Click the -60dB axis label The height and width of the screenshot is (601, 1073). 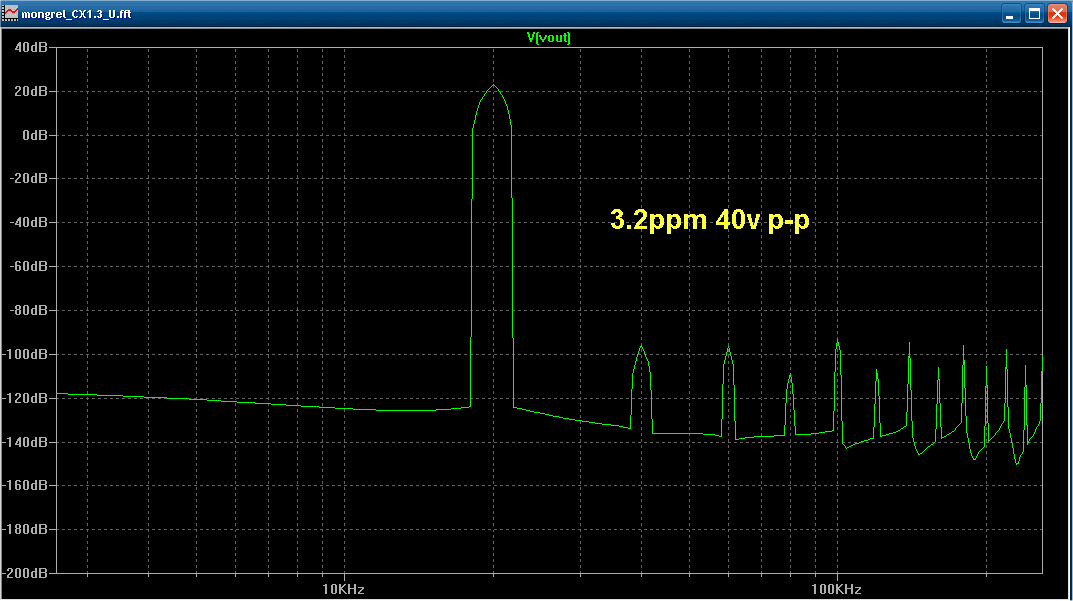[28, 266]
